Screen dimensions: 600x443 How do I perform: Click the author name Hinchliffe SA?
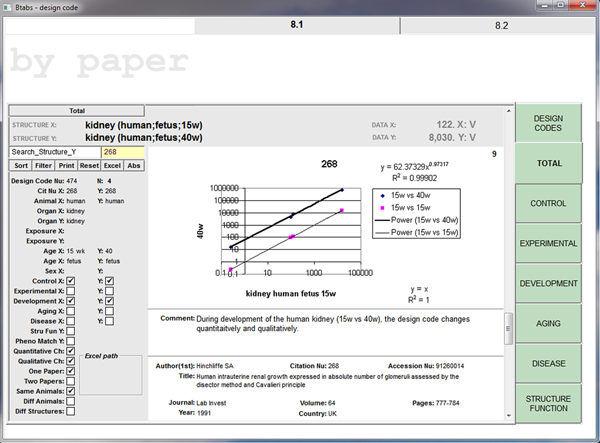(x=215, y=366)
